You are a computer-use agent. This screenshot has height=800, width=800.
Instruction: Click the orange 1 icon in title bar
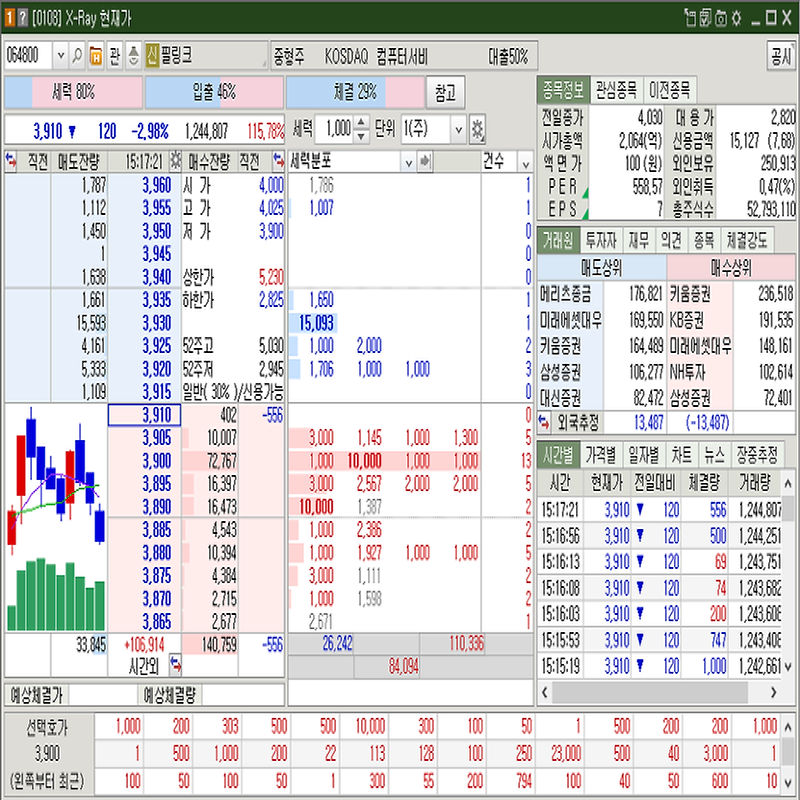point(9,19)
